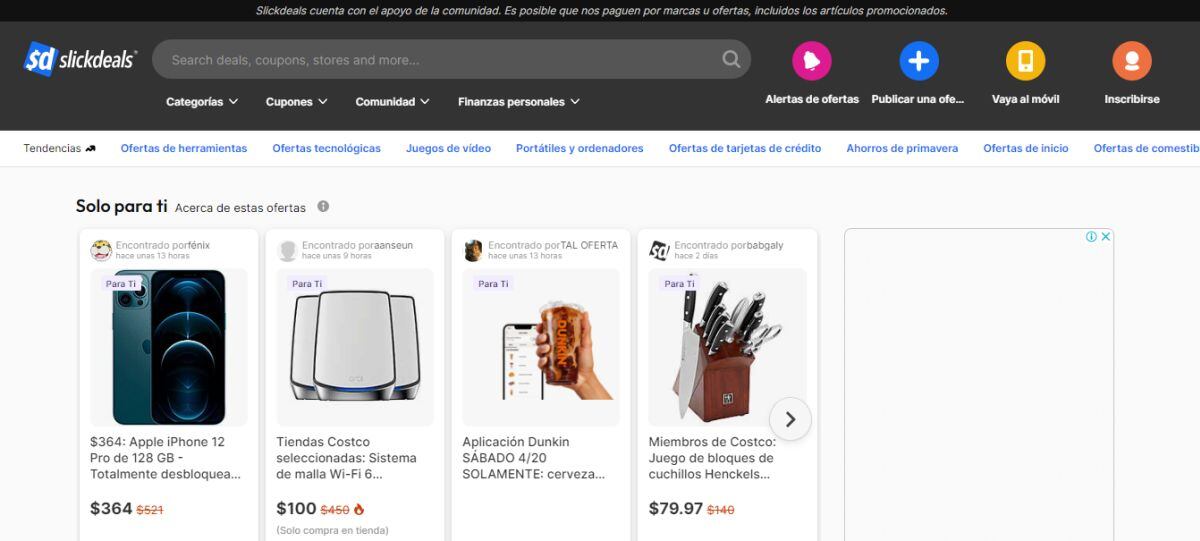The height and width of the screenshot is (541, 1200).
Task: Click the Tendencias trending icon
Action: click(91, 148)
